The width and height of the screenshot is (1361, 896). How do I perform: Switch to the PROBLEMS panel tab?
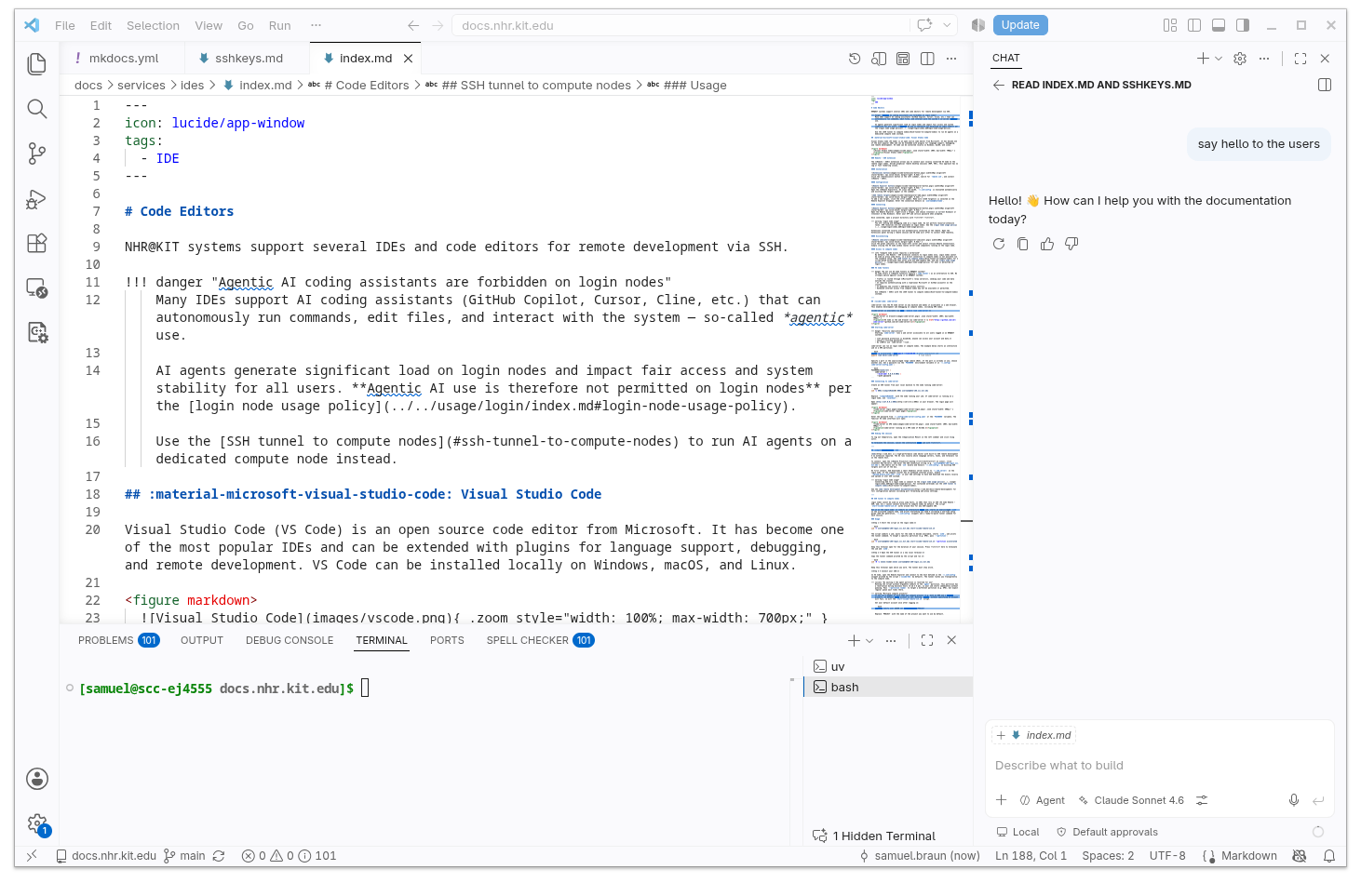click(118, 640)
